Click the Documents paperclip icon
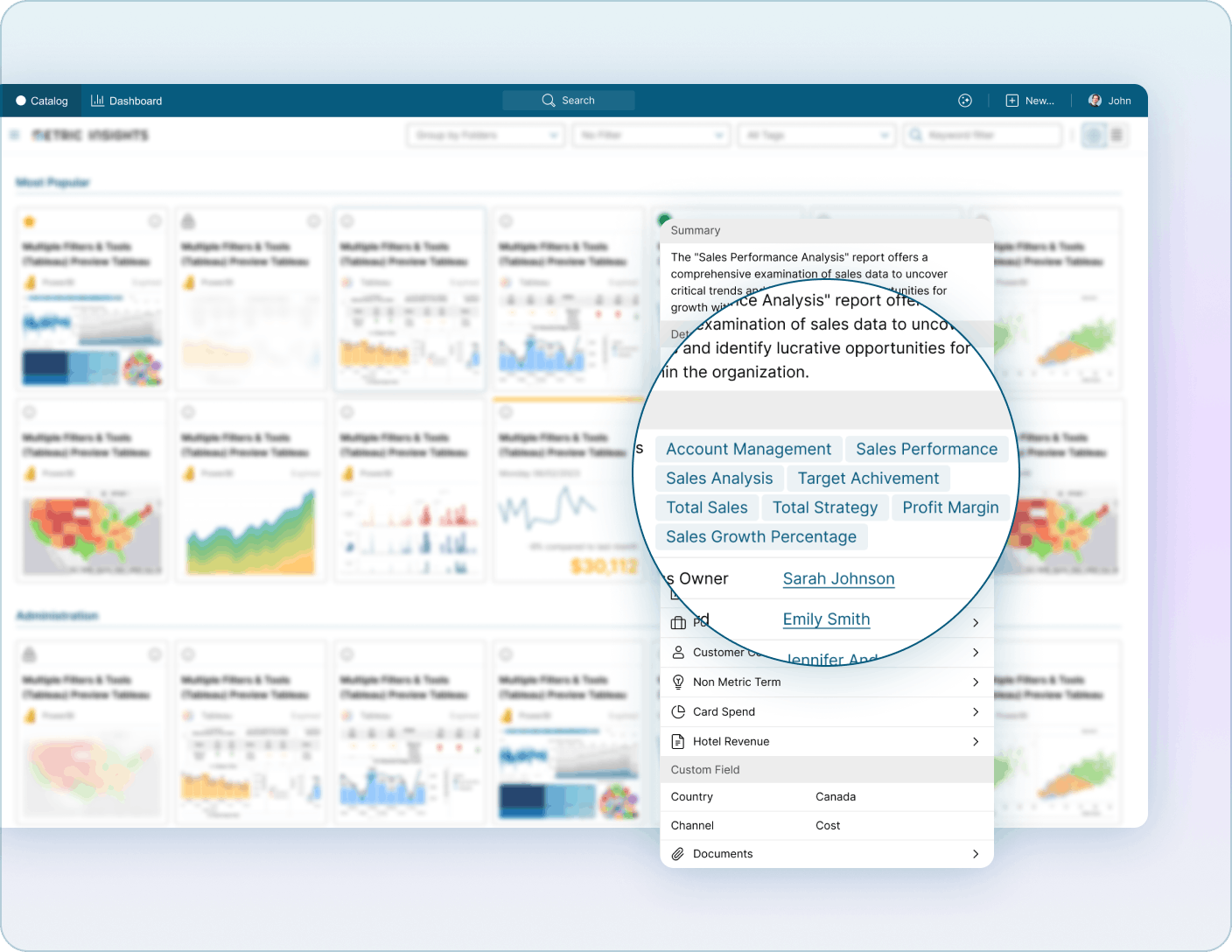 [676, 853]
